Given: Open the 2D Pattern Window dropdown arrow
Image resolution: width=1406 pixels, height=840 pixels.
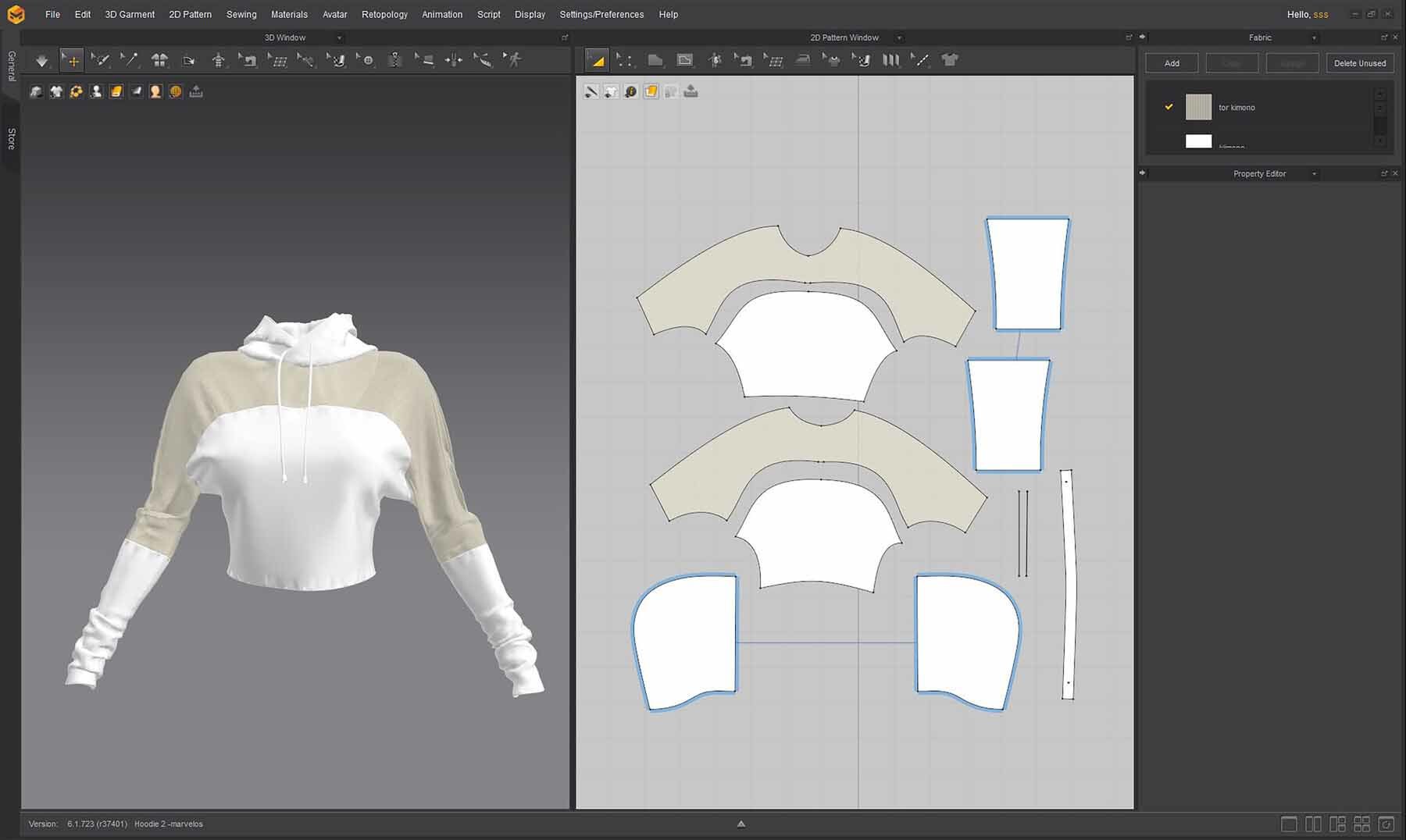Looking at the screenshot, I should [899, 37].
